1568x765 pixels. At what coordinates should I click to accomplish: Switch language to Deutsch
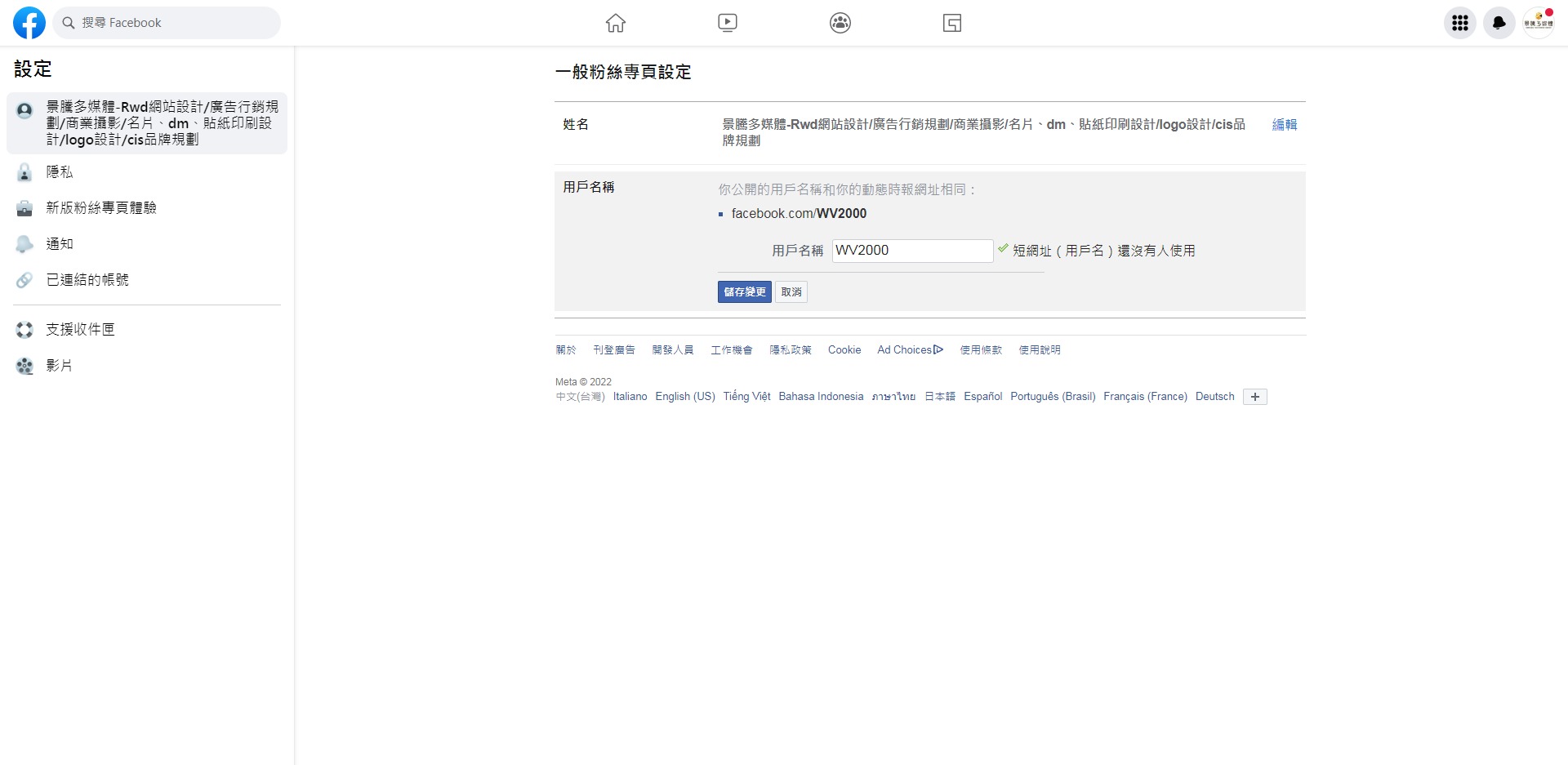[x=1214, y=397]
